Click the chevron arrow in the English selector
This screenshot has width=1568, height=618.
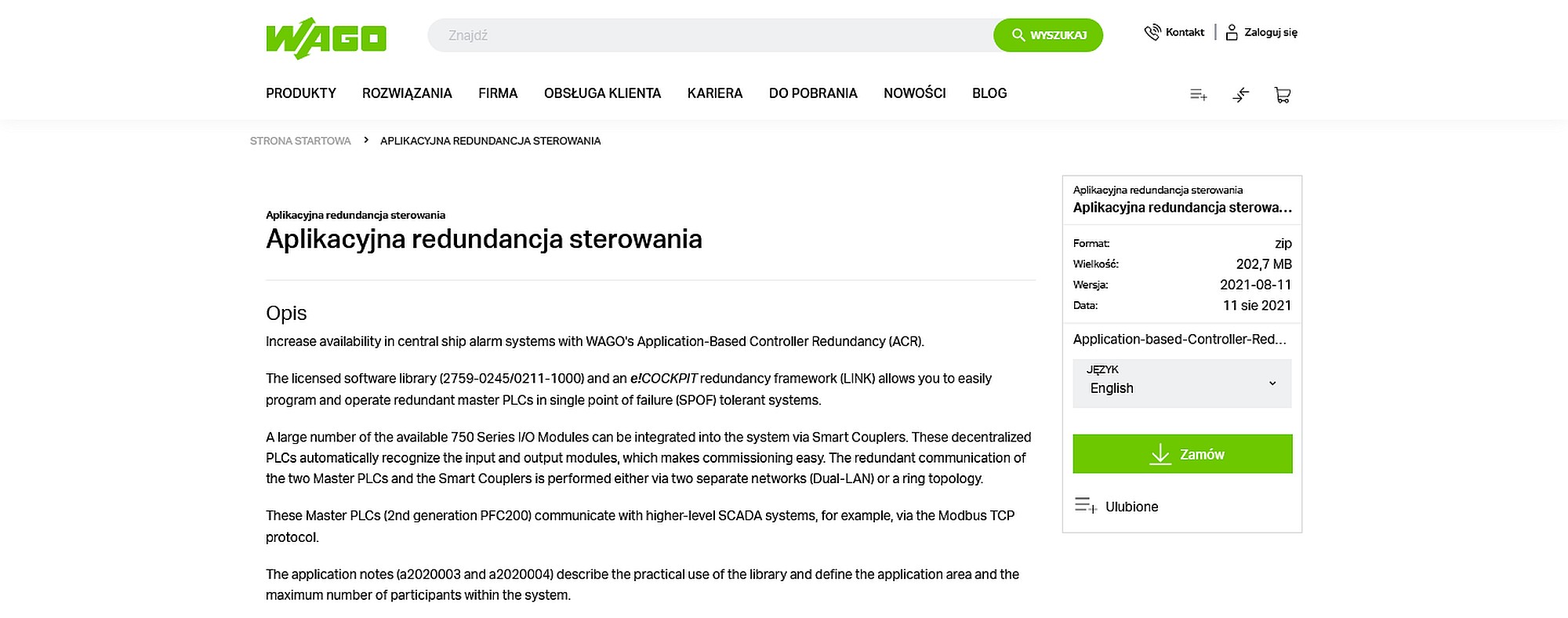click(1272, 384)
